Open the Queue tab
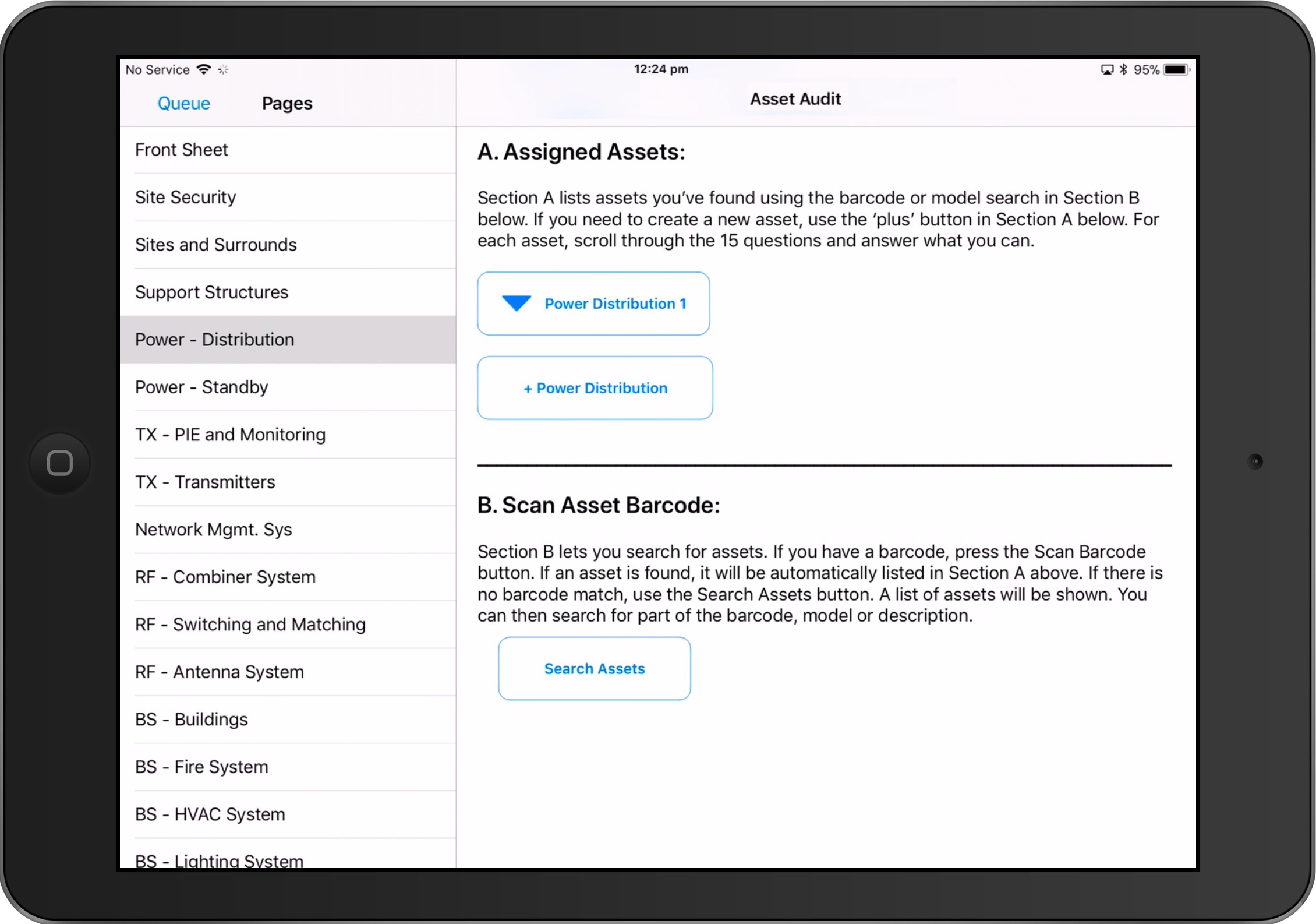1316x924 pixels. coord(183,103)
